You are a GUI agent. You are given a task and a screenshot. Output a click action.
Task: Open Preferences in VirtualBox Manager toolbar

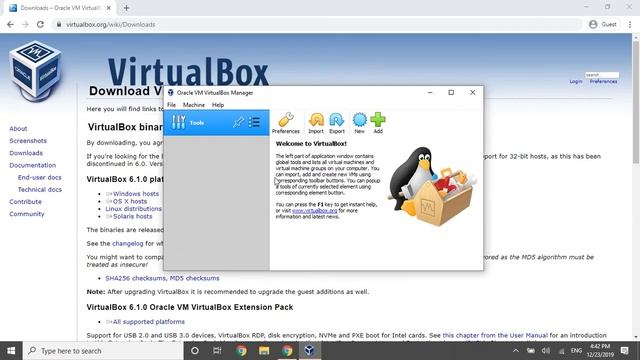[x=286, y=123]
